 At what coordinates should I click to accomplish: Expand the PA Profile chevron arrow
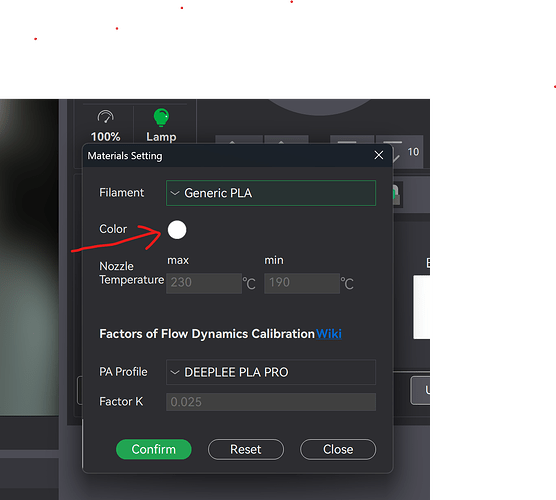pyautogui.click(x=174, y=372)
